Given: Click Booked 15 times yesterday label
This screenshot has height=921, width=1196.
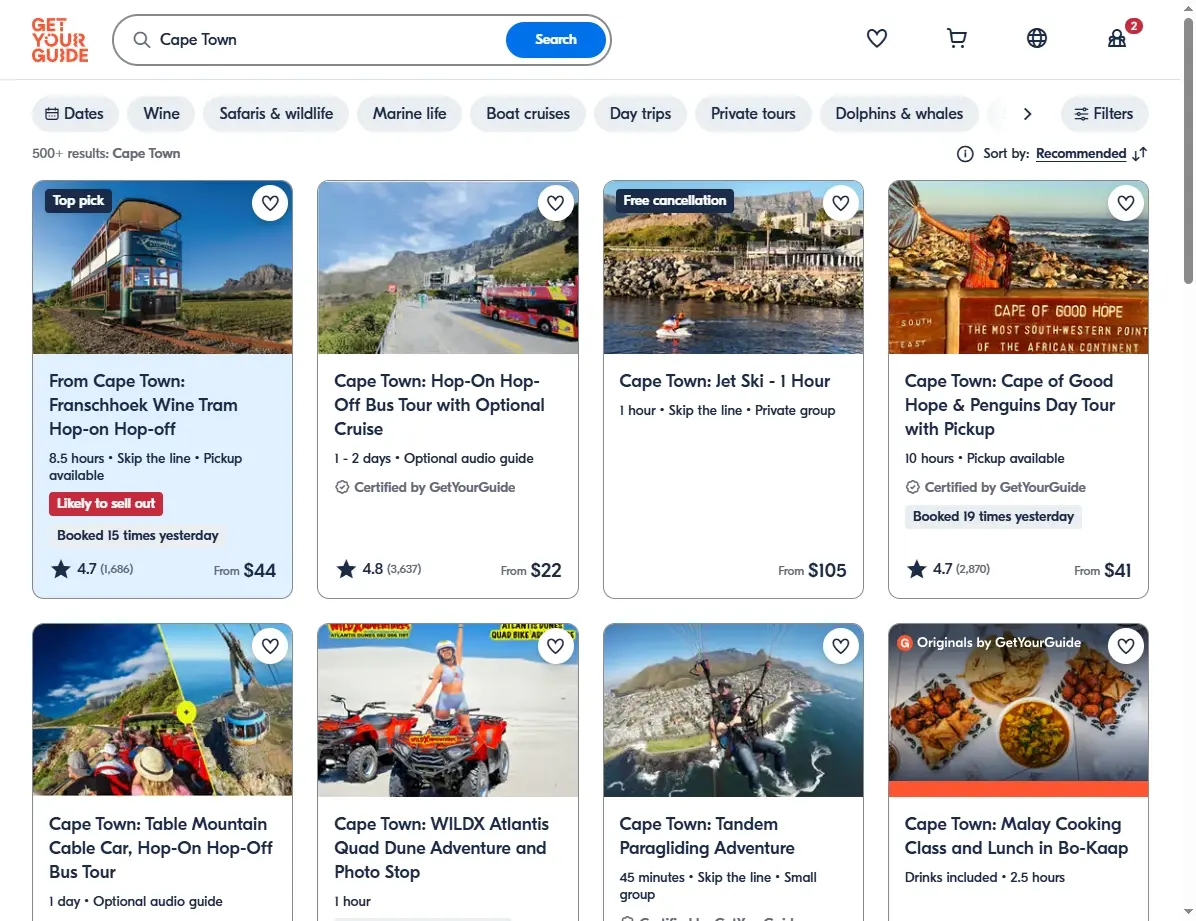Looking at the screenshot, I should coord(138,536).
